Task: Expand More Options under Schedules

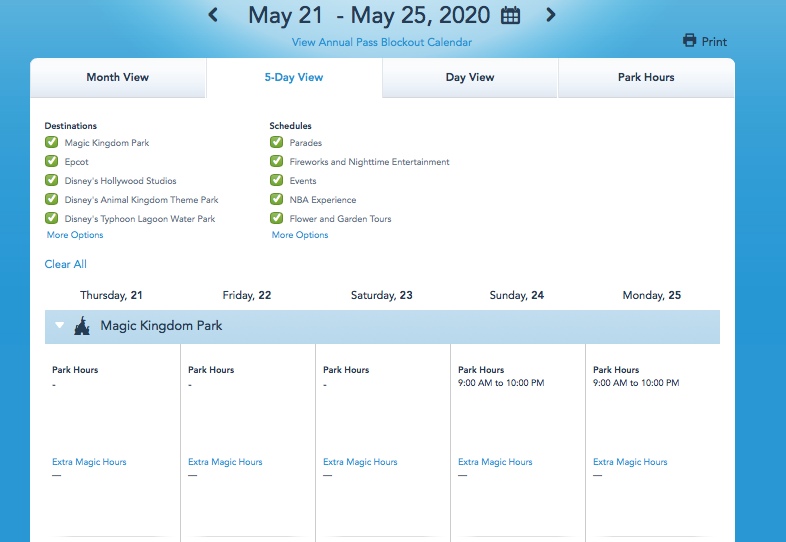Action: point(300,235)
